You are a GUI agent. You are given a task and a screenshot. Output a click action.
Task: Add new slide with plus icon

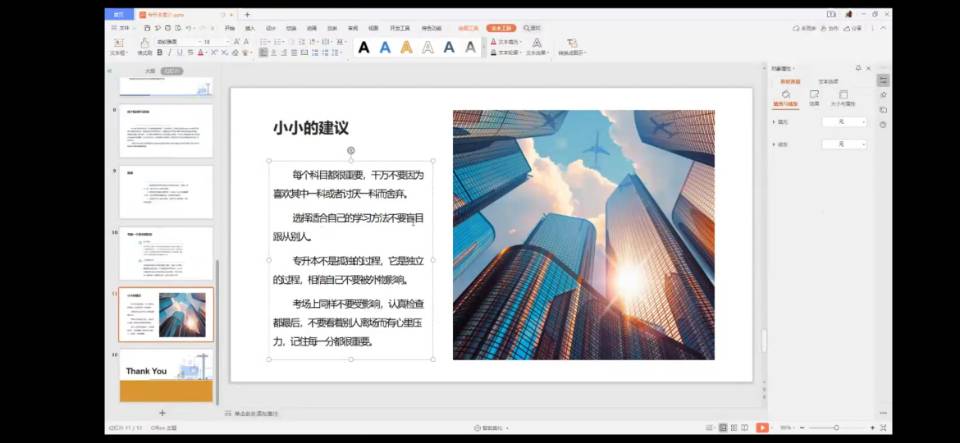click(x=162, y=412)
